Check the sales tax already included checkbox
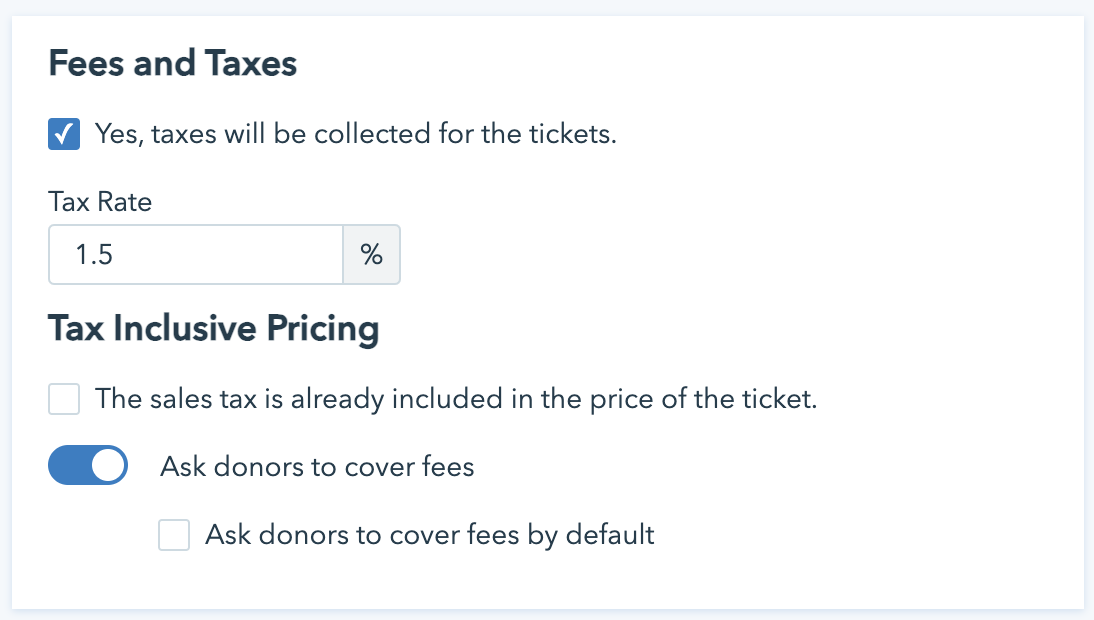This screenshot has height=620, width=1094. click(64, 400)
